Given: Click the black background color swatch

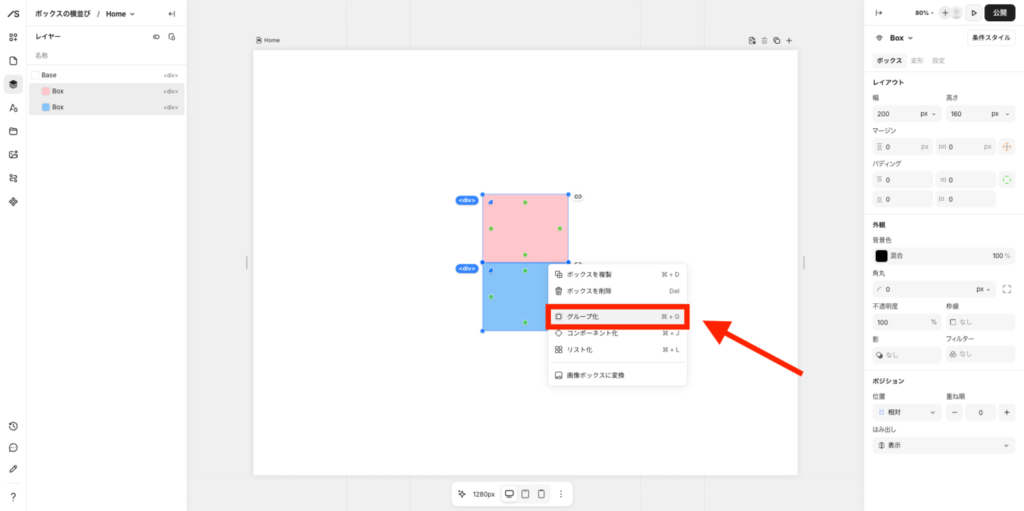Looking at the screenshot, I should click(881, 256).
